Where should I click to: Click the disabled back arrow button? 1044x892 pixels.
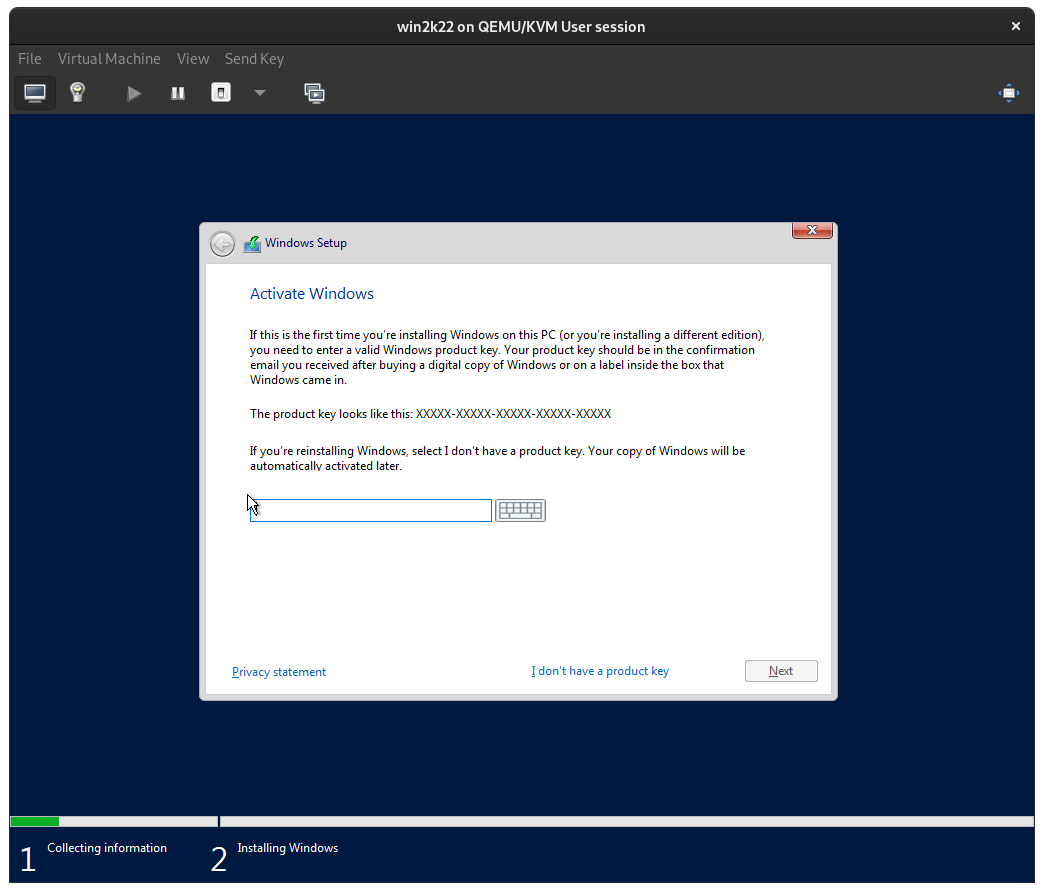point(222,243)
